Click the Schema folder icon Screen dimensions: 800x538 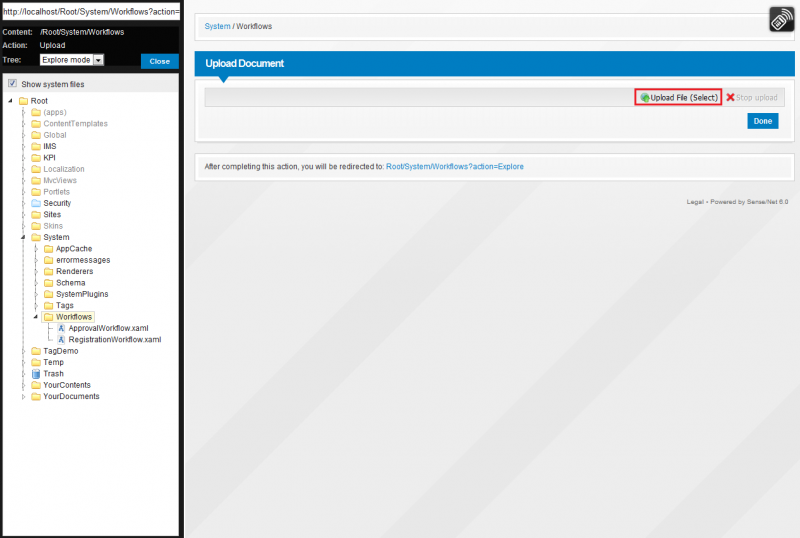[x=48, y=283]
